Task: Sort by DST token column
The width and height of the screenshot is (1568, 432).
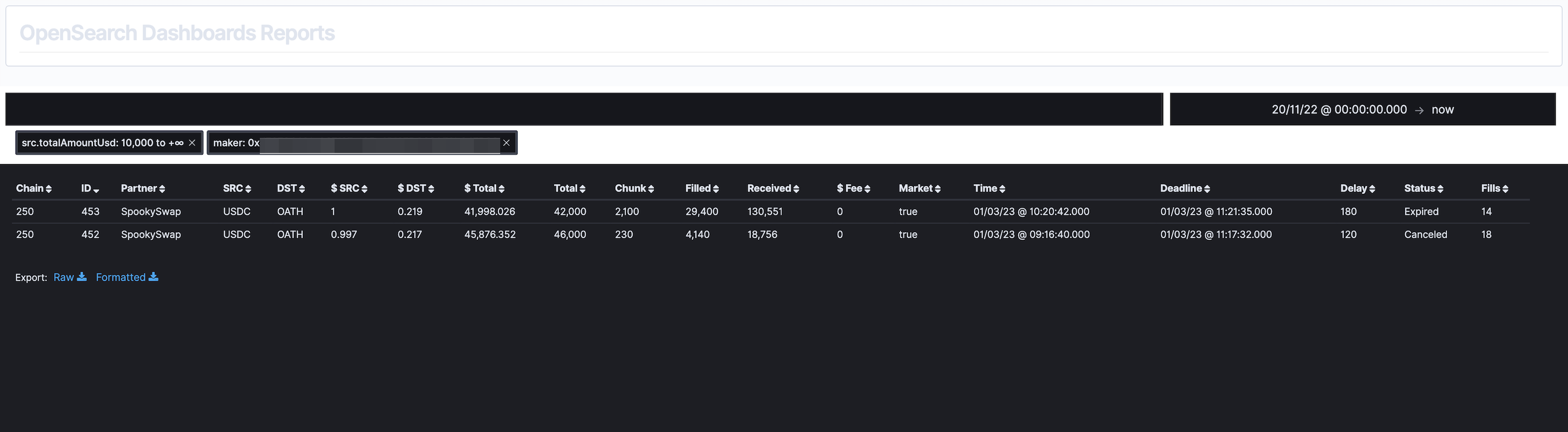Action: [291, 188]
